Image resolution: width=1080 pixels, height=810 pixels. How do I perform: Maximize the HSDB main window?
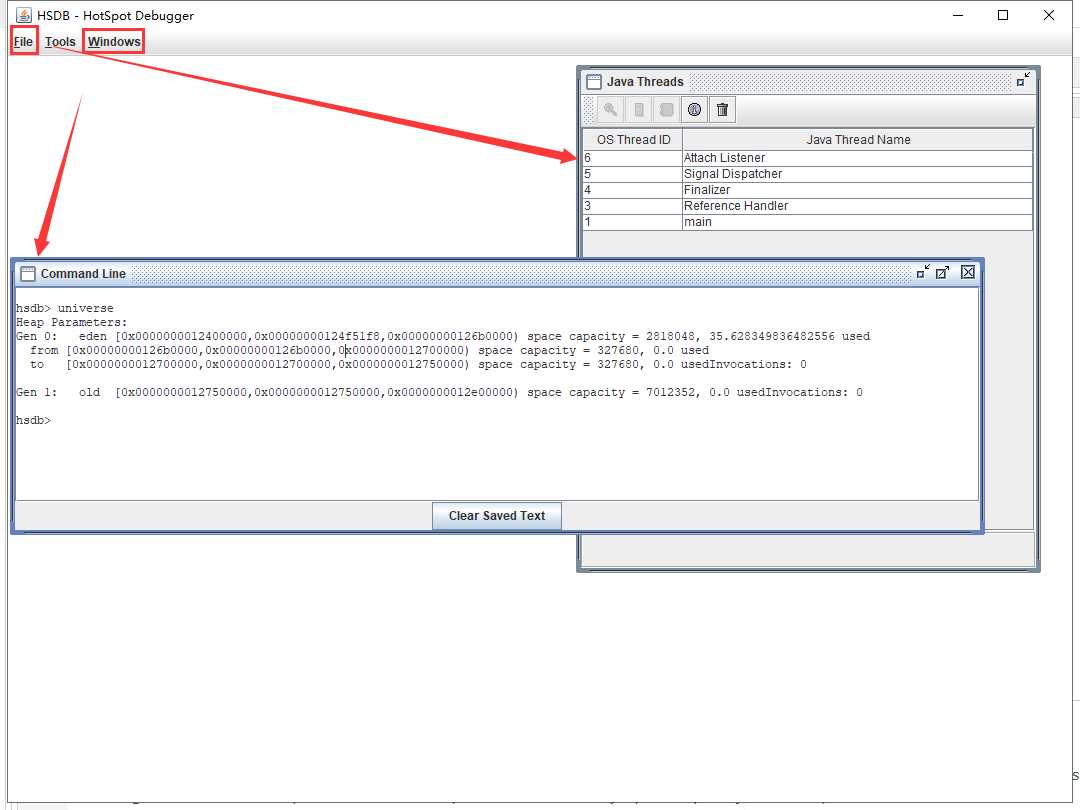pos(1003,15)
